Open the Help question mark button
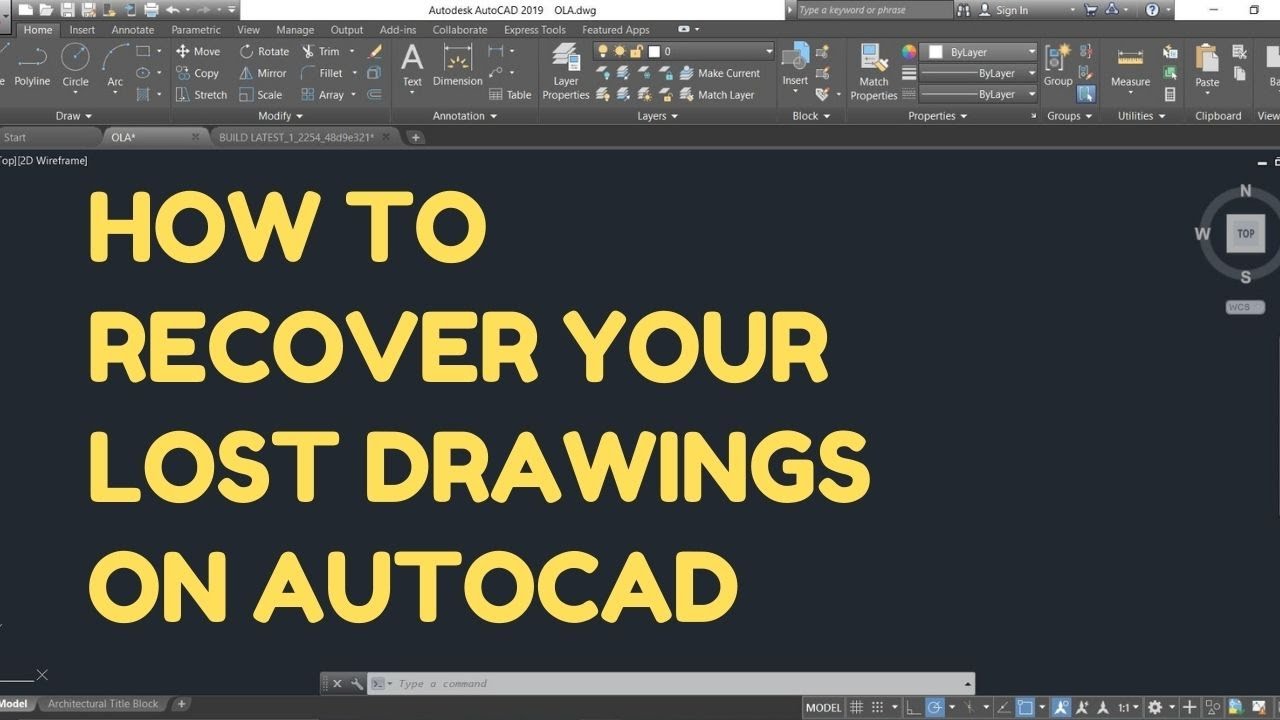Viewport: 1280px width, 720px height. coord(1152,10)
